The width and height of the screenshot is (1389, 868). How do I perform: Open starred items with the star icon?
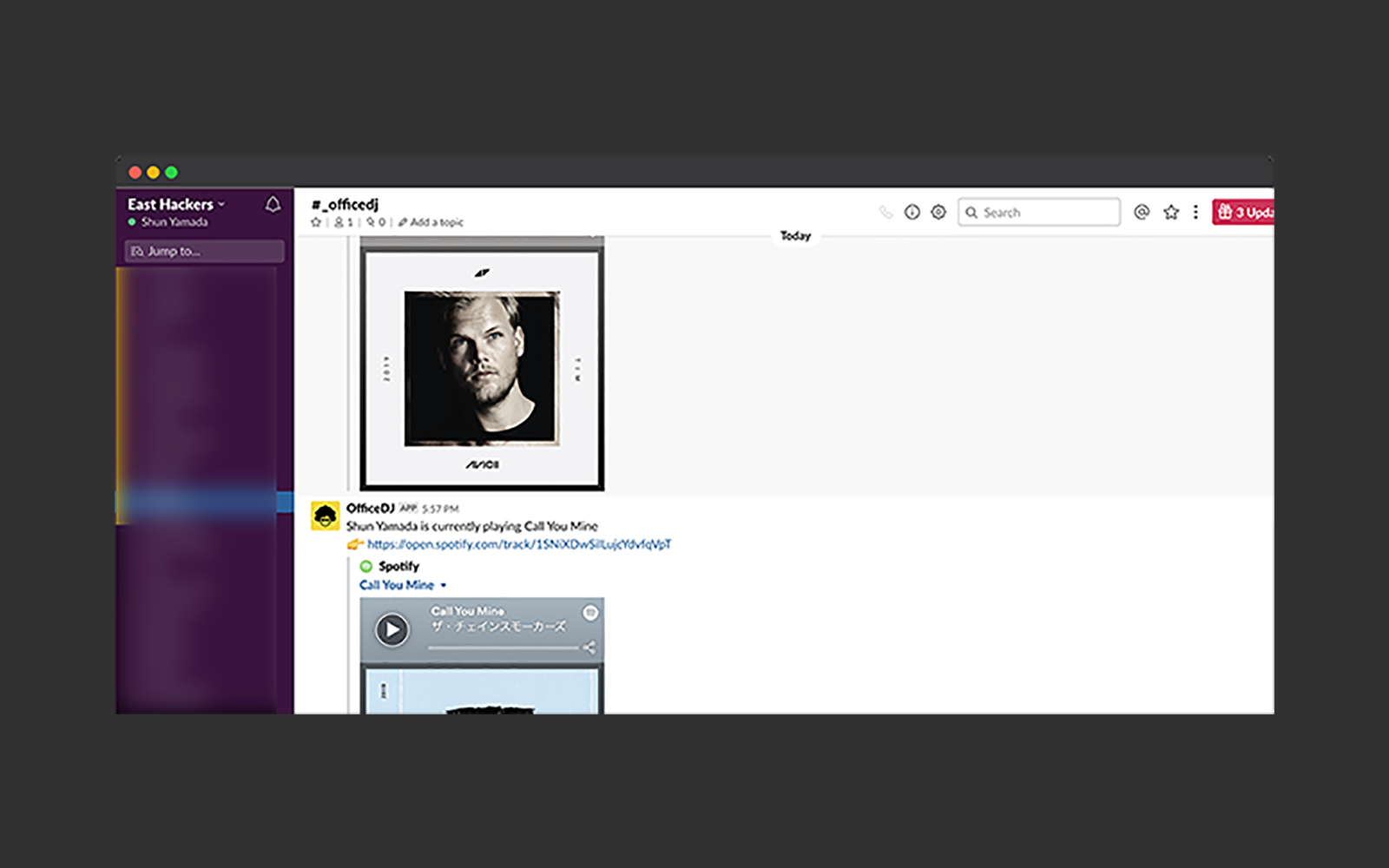(x=1171, y=212)
